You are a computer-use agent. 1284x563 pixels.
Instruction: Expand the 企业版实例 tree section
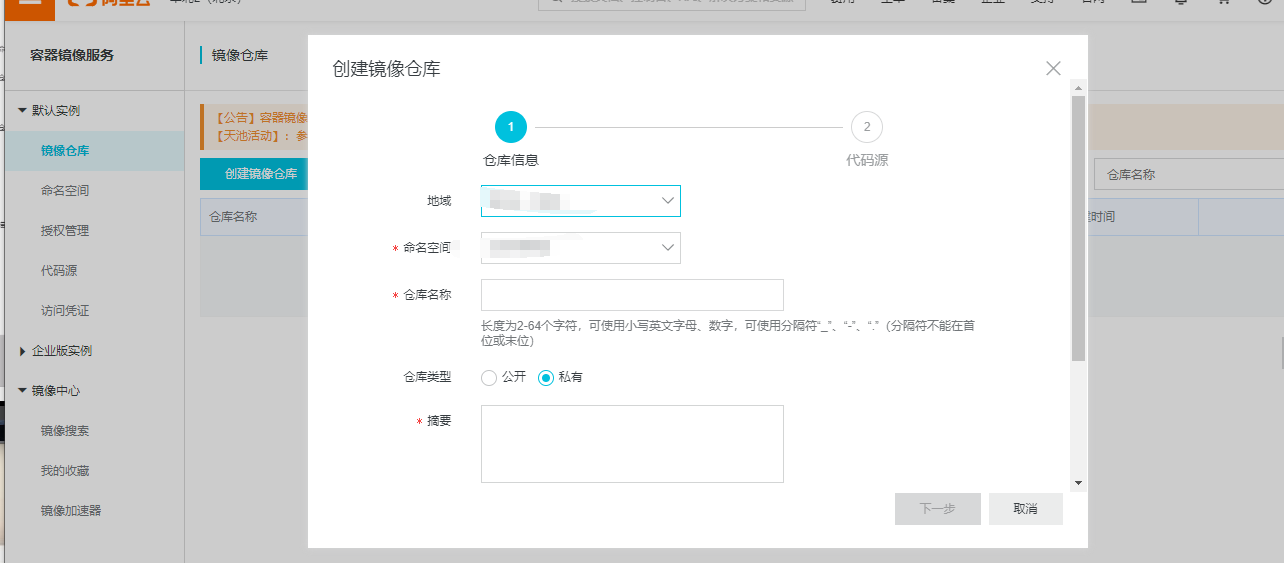pos(23,351)
